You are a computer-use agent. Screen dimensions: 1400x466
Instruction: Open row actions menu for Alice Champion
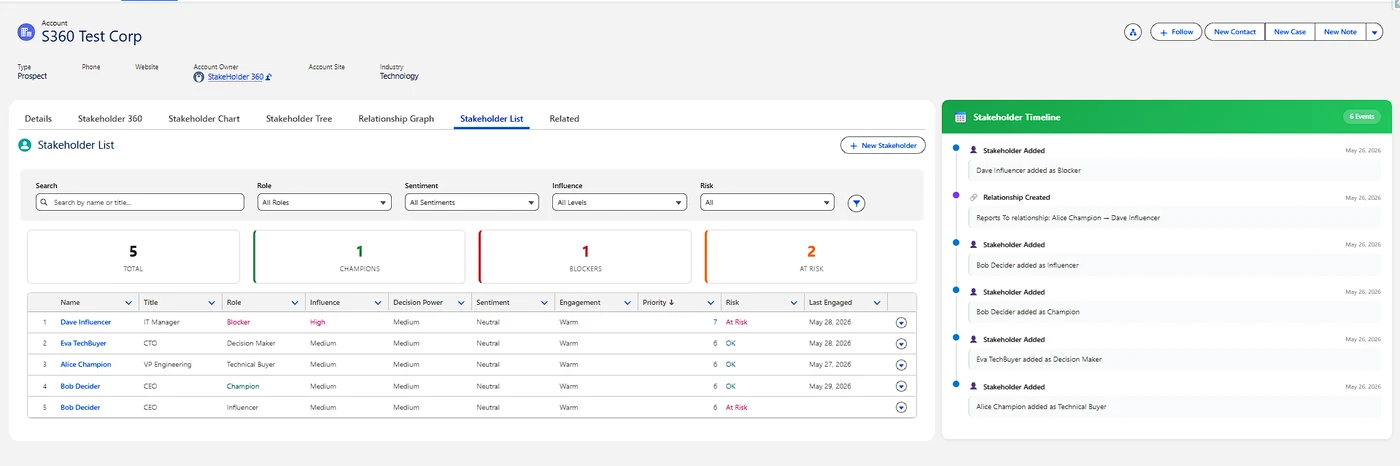point(901,365)
